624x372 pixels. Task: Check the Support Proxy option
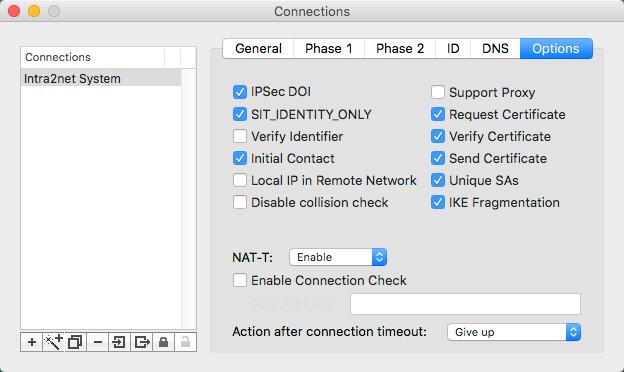coord(438,92)
